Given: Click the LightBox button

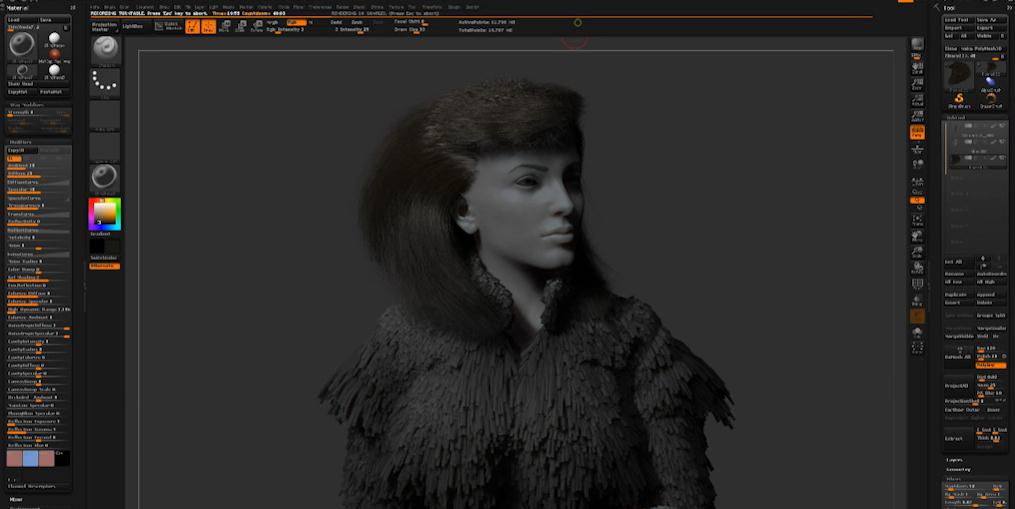Looking at the screenshot, I should [132, 26].
